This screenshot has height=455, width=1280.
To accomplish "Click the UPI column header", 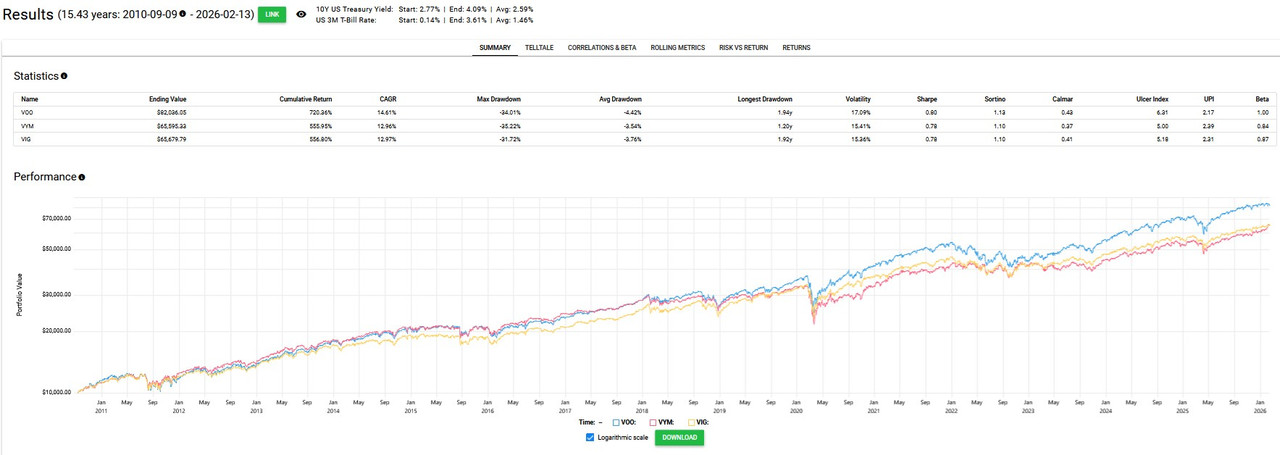I will (x=1209, y=99).
